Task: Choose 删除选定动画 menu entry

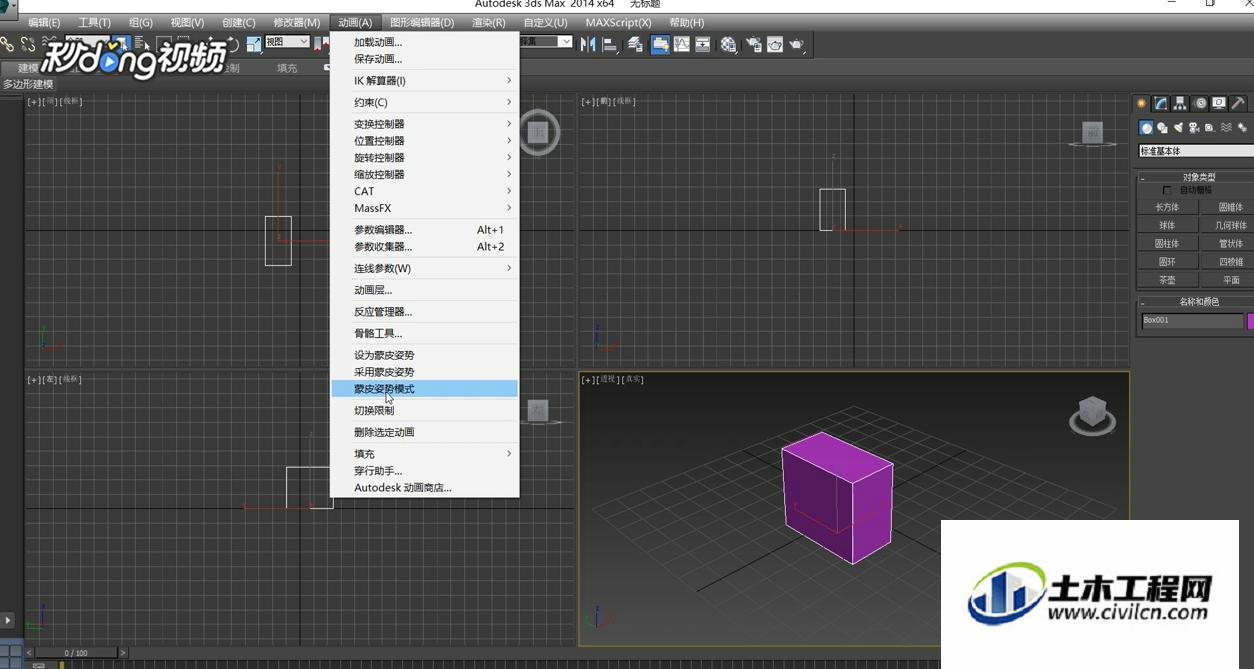Action: click(x=425, y=433)
